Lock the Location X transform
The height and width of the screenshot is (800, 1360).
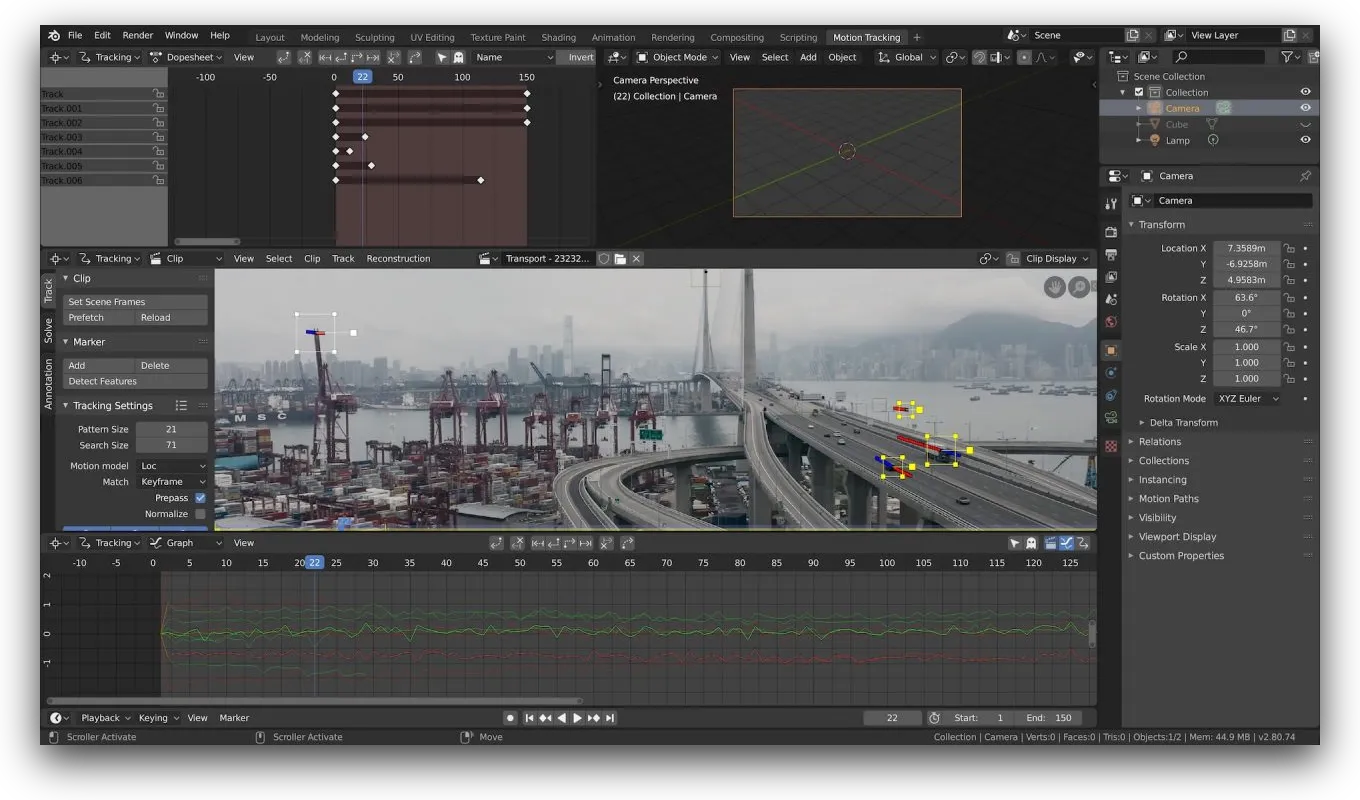pyautogui.click(x=1289, y=248)
